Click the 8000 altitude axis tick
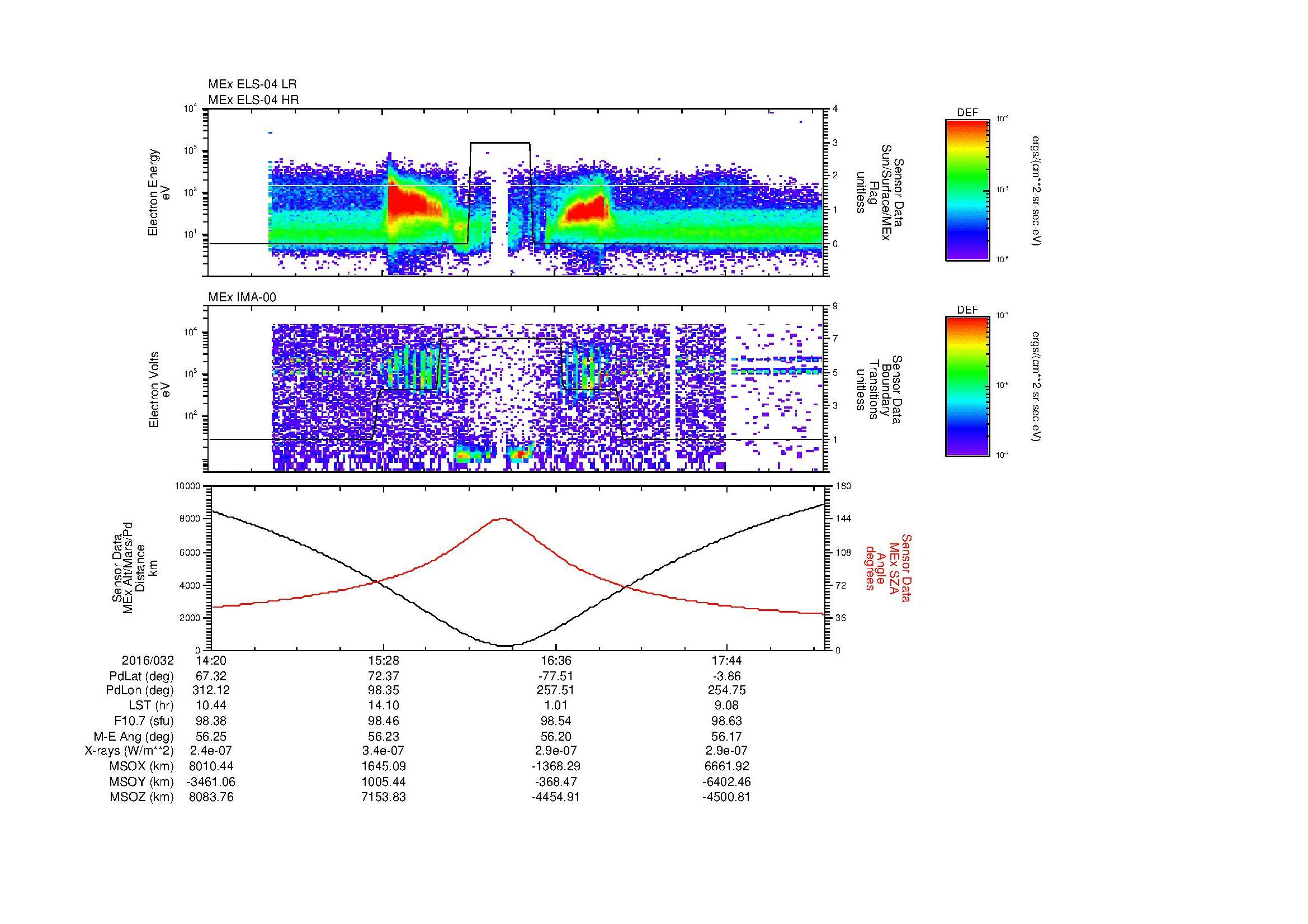 190,519
